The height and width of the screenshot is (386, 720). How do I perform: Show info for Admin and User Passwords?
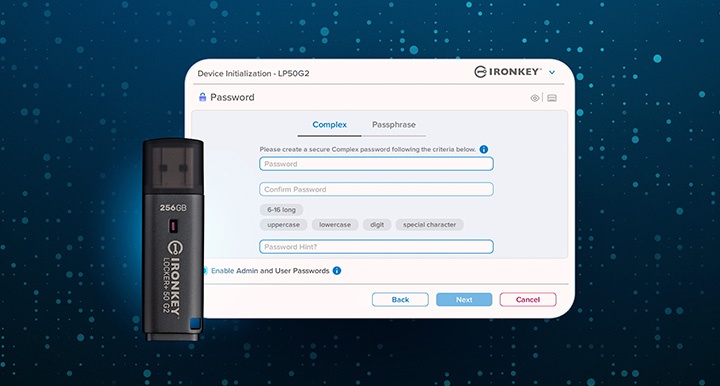[x=337, y=271]
